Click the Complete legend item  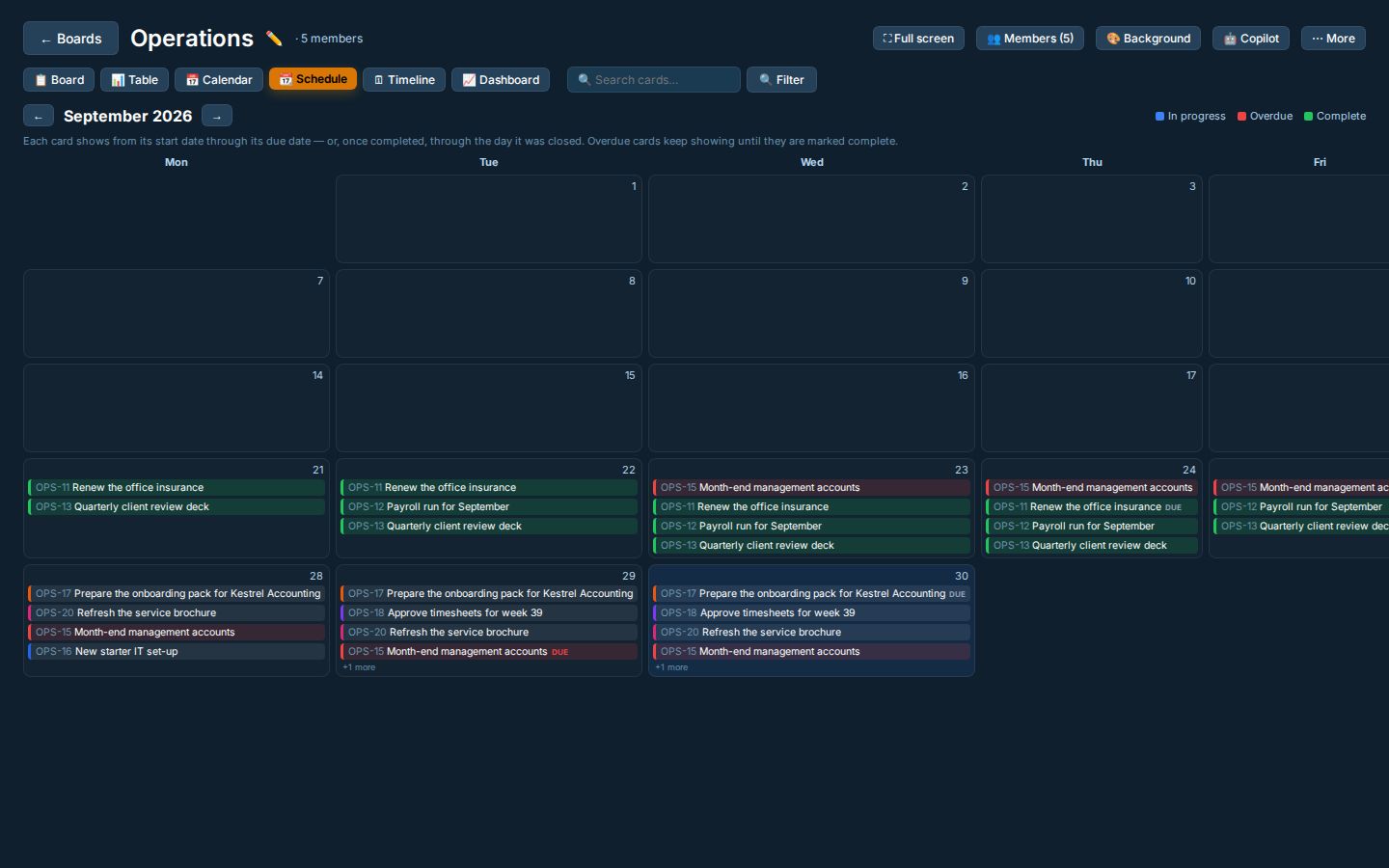click(1335, 116)
